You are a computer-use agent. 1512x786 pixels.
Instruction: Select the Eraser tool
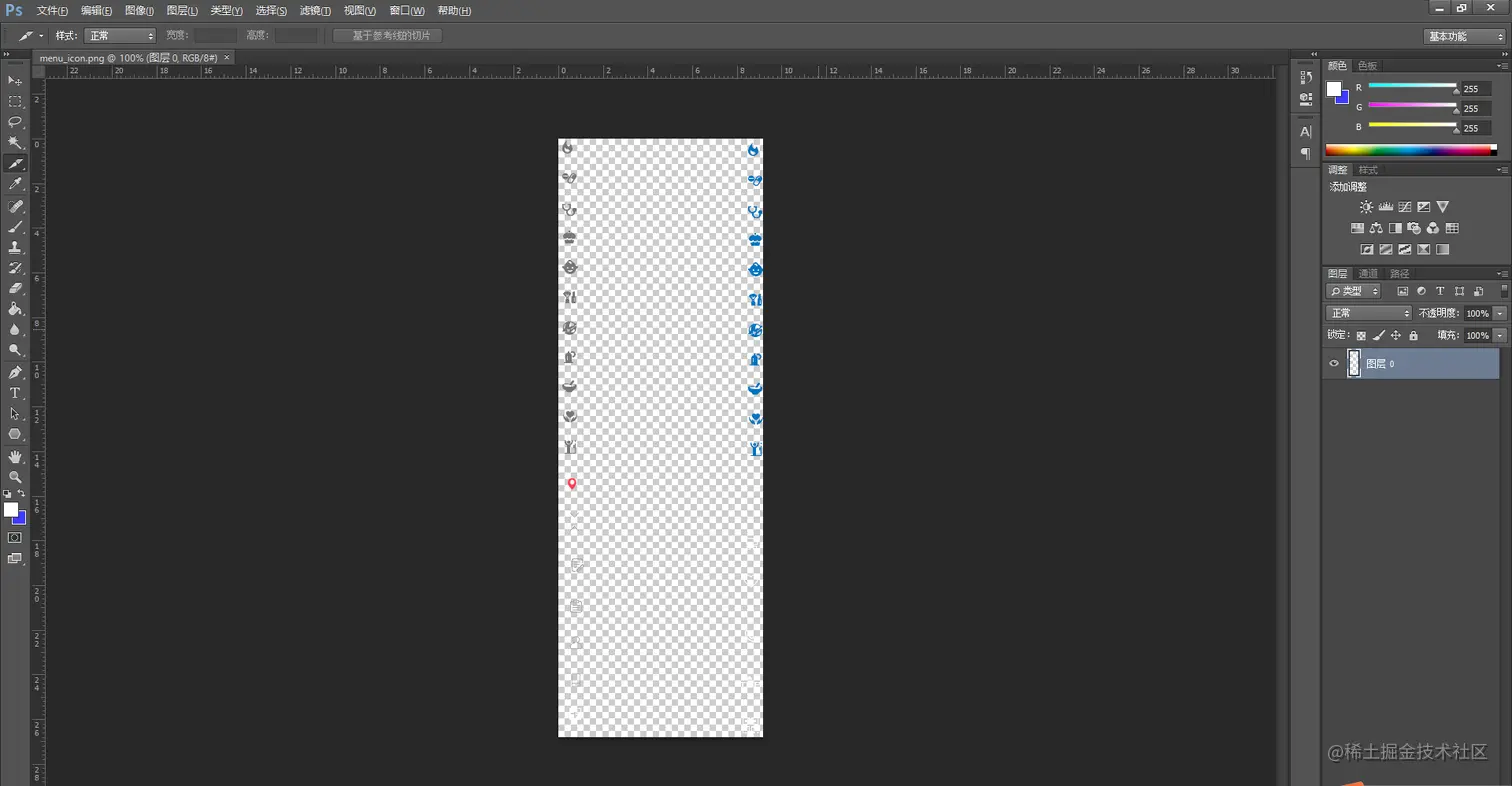coord(15,288)
